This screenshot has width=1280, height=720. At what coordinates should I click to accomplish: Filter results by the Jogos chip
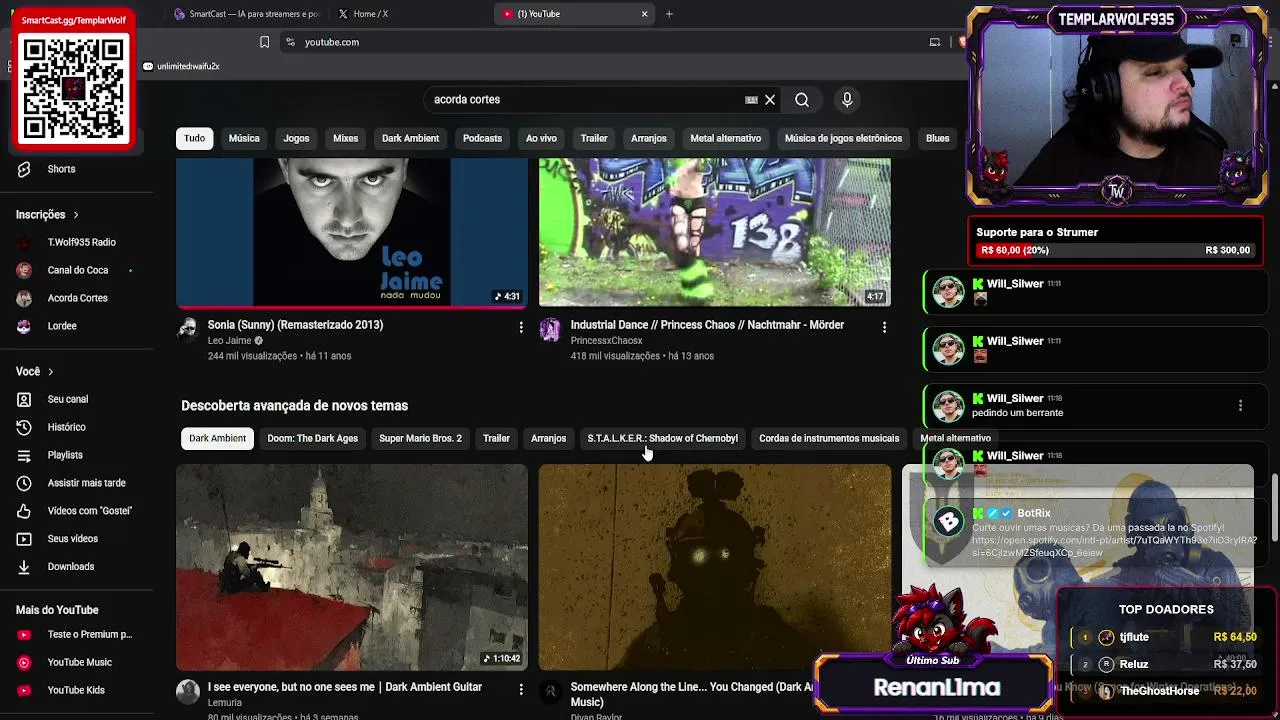pyautogui.click(x=296, y=138)
